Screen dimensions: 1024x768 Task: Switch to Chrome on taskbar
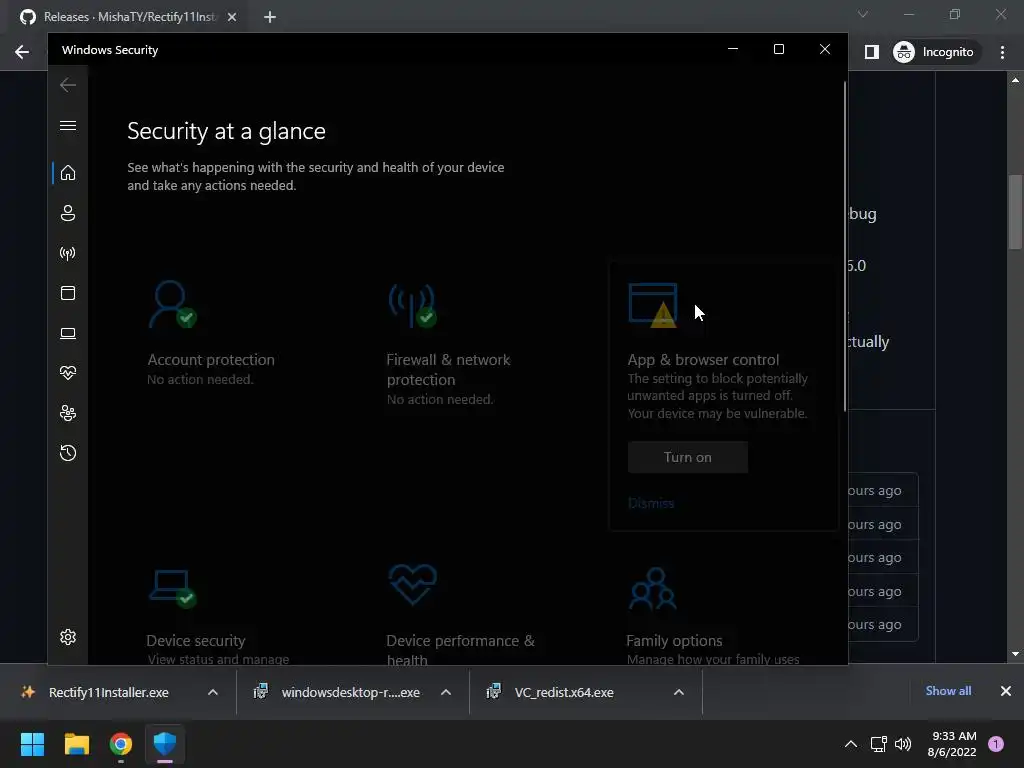point(121,744)
